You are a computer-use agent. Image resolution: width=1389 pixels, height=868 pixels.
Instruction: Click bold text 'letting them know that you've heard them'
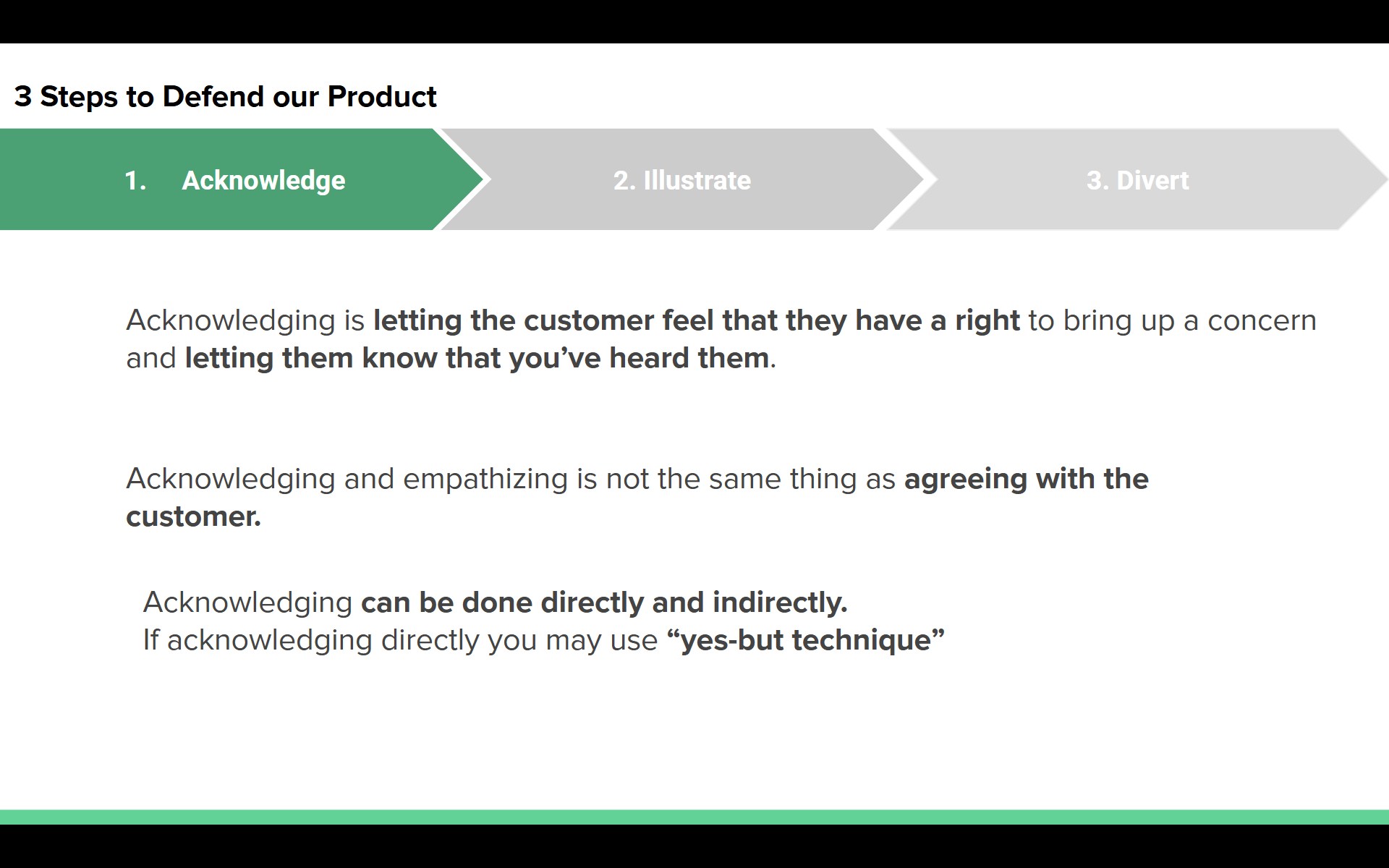tap(477, 358)
